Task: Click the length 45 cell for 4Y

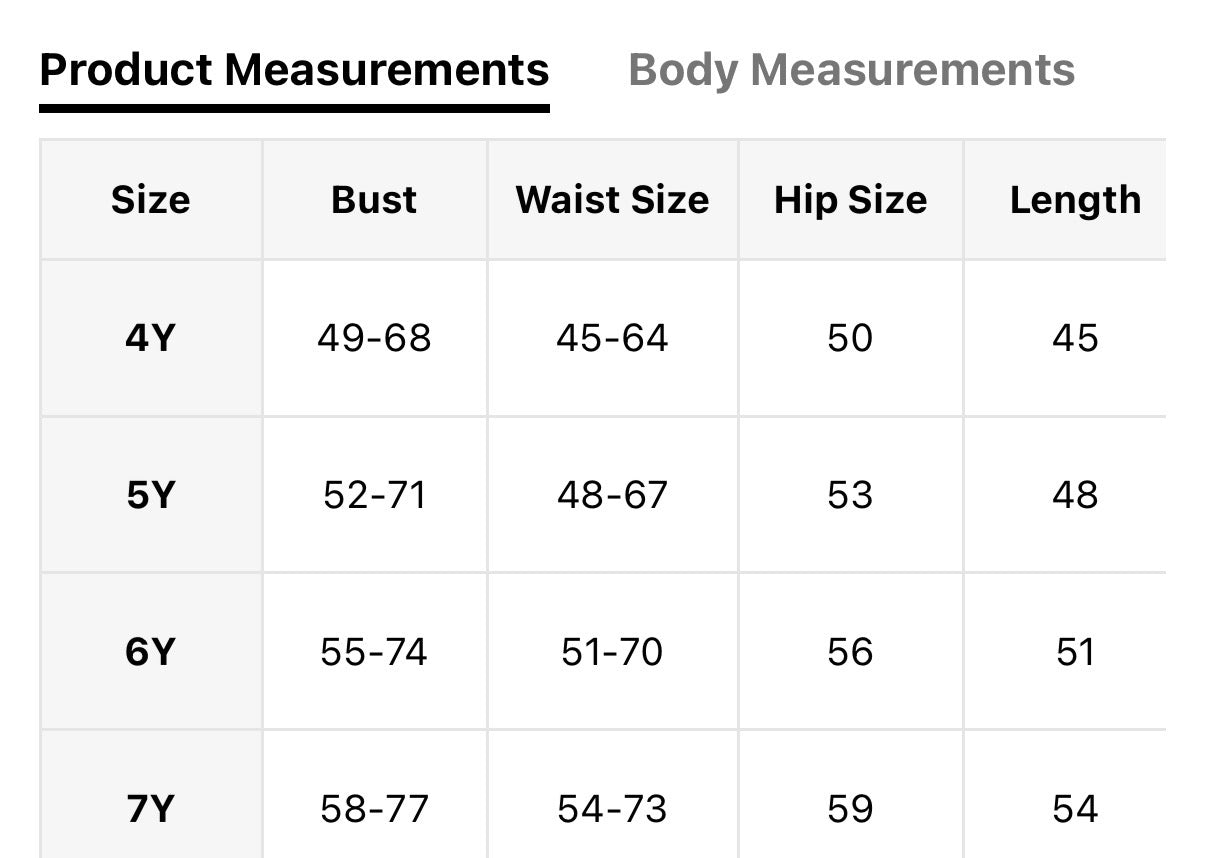Action: (x=1076, y=338)
